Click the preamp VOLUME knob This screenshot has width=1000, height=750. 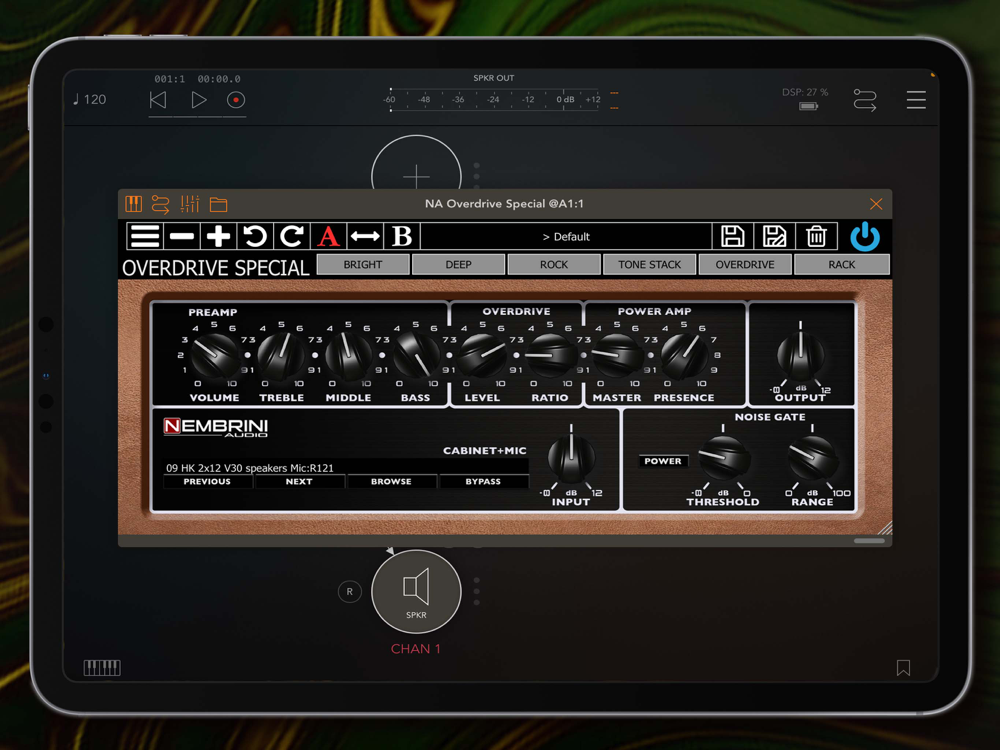coord(214,356)
